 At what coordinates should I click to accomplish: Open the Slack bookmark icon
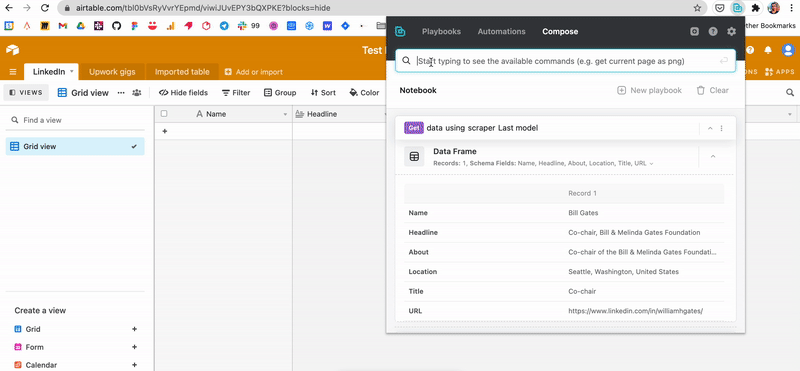click(242, 26)
